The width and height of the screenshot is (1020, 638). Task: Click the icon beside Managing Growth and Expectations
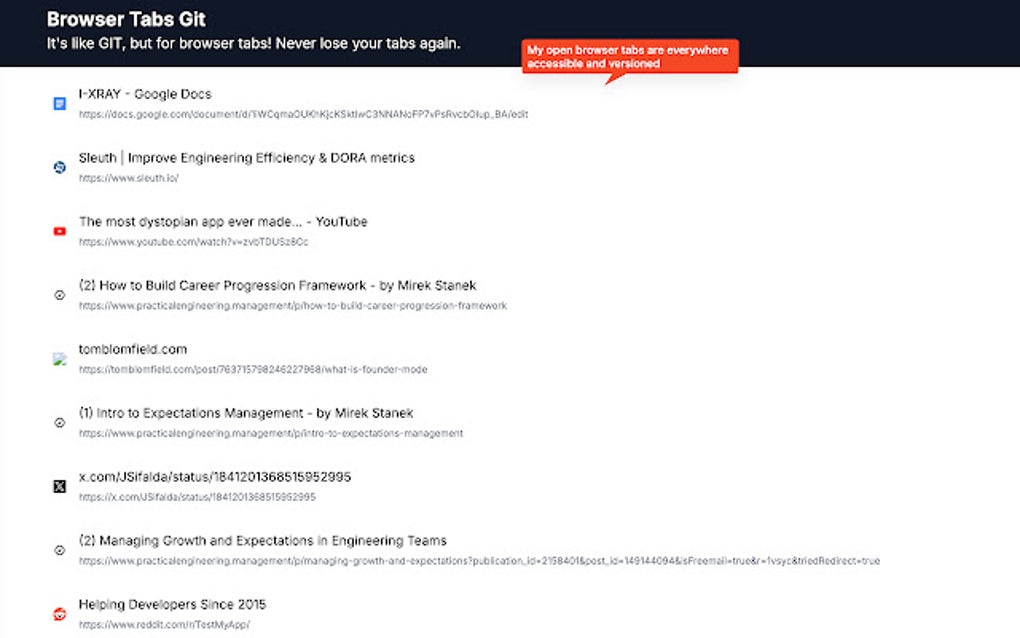click(x=59, y=550)
